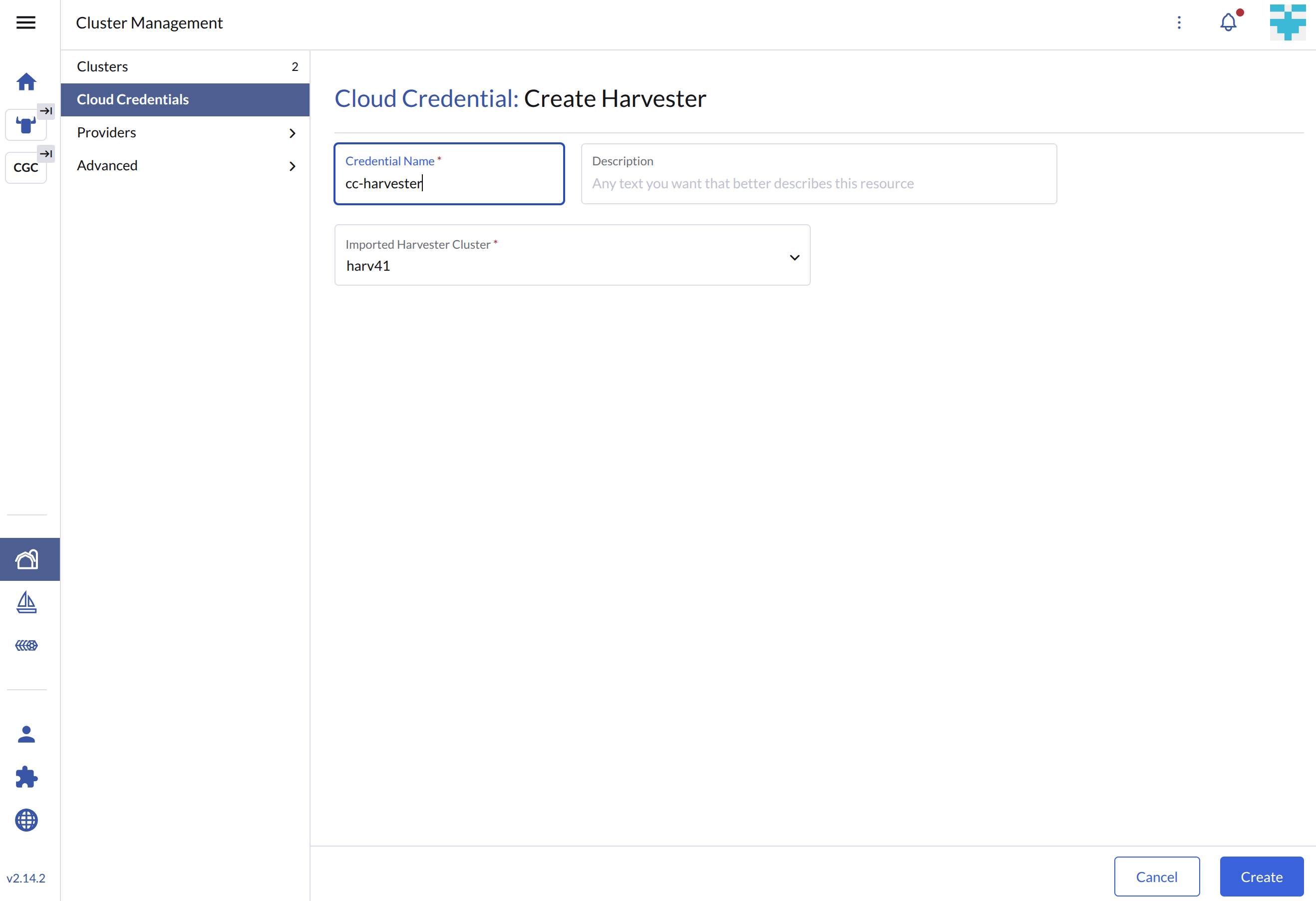Image resolution: width=1316 pixels, height=901 pixels.
Task: Open the Imported Harvester Cluster dropdown
Action: (572, 255)
